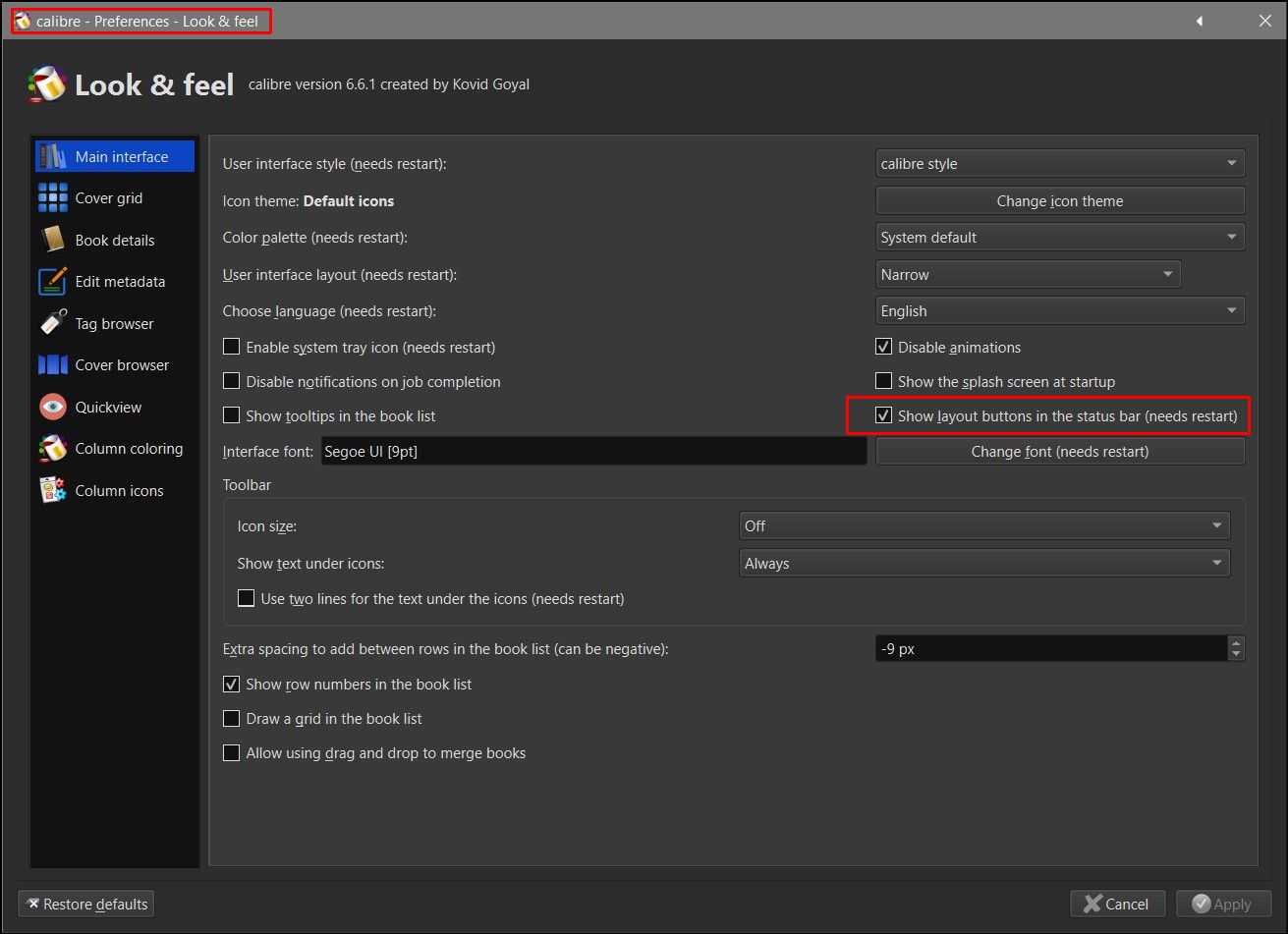1288x934 pixels.
Task: Go to the Edit metadata icon
Action: pos(52,281)
